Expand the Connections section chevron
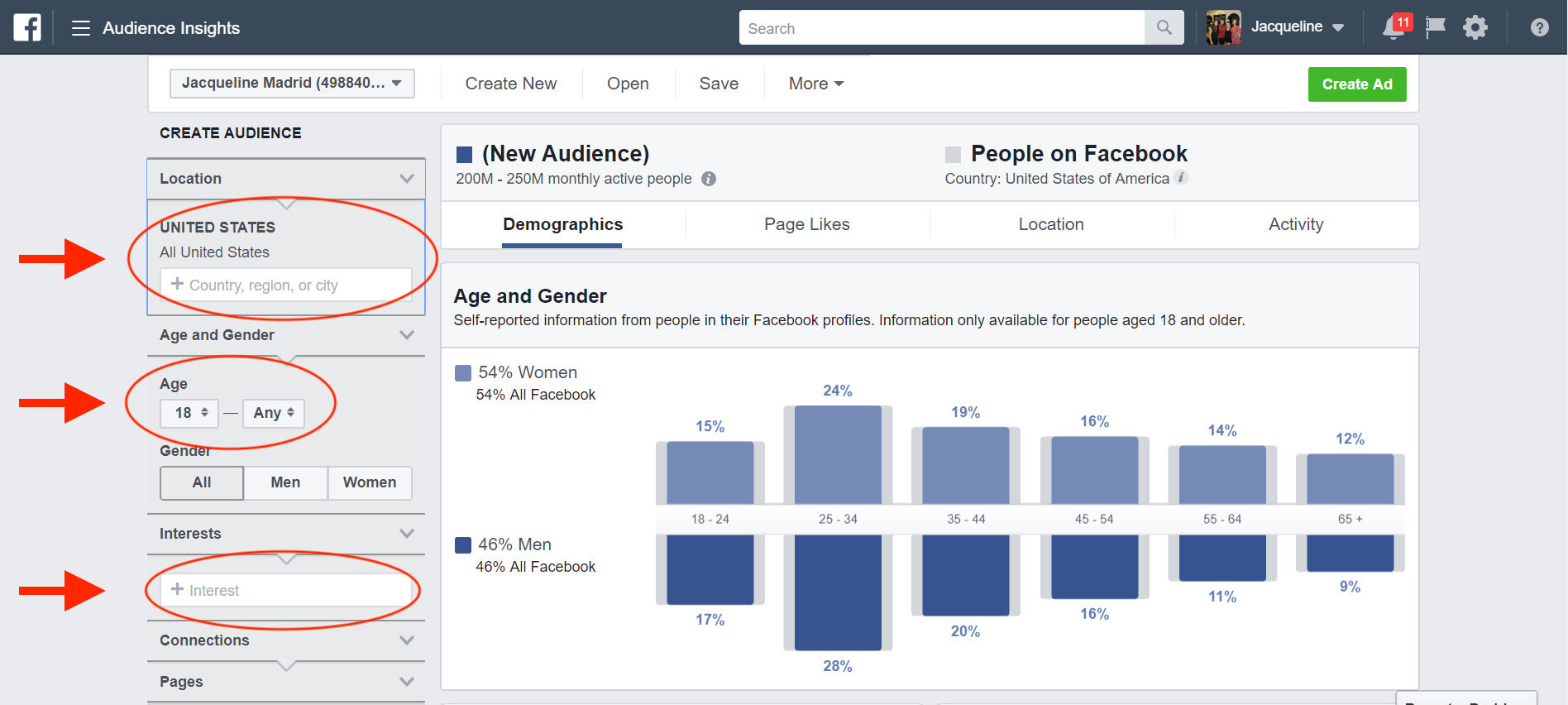Screen dimensions: 1568x705 pyautogui.click(x=406, y=640)
